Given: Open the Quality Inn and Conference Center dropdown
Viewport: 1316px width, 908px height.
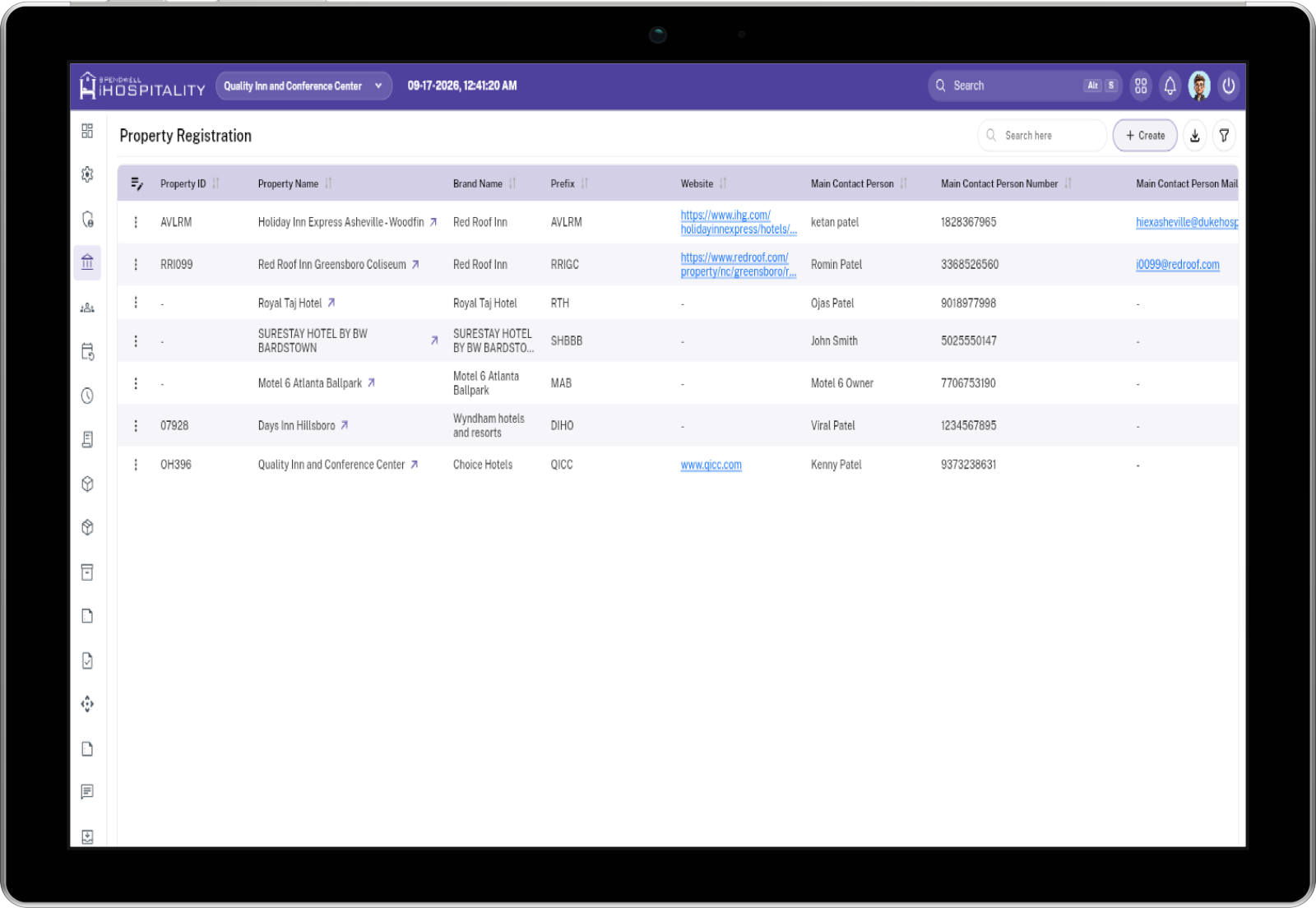Looking at the screenshot, I should click(x=304, y=86).
